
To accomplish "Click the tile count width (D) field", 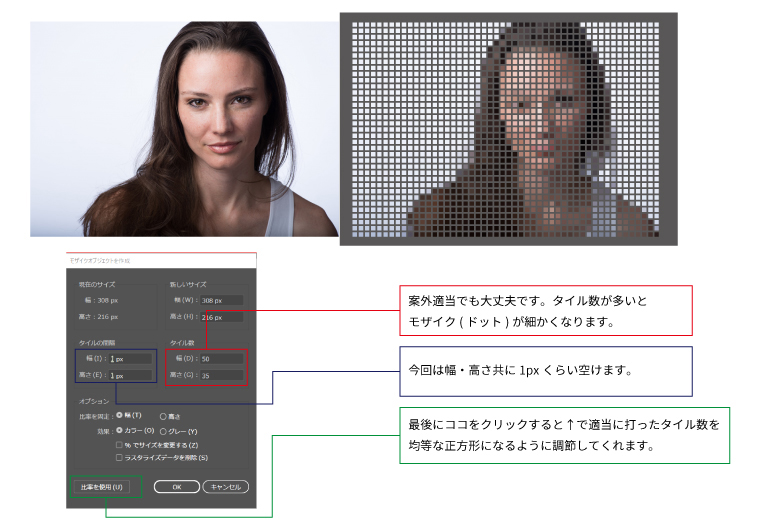I will click(220, 358).
